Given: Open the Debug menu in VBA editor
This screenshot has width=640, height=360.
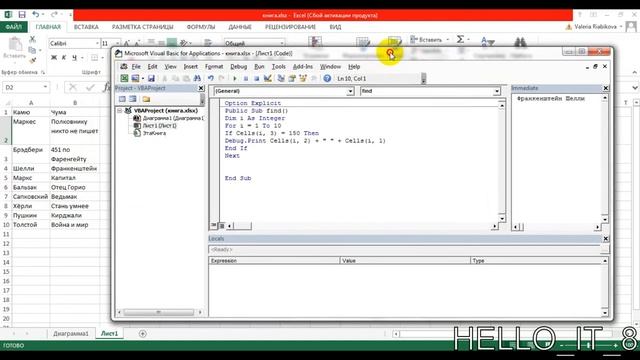Looking at the screenshot, I should (x=238, y=67).
